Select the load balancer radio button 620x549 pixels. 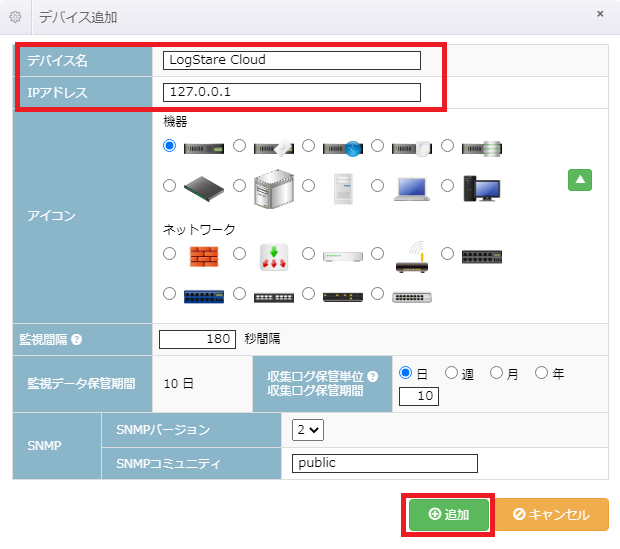point(239,254)
